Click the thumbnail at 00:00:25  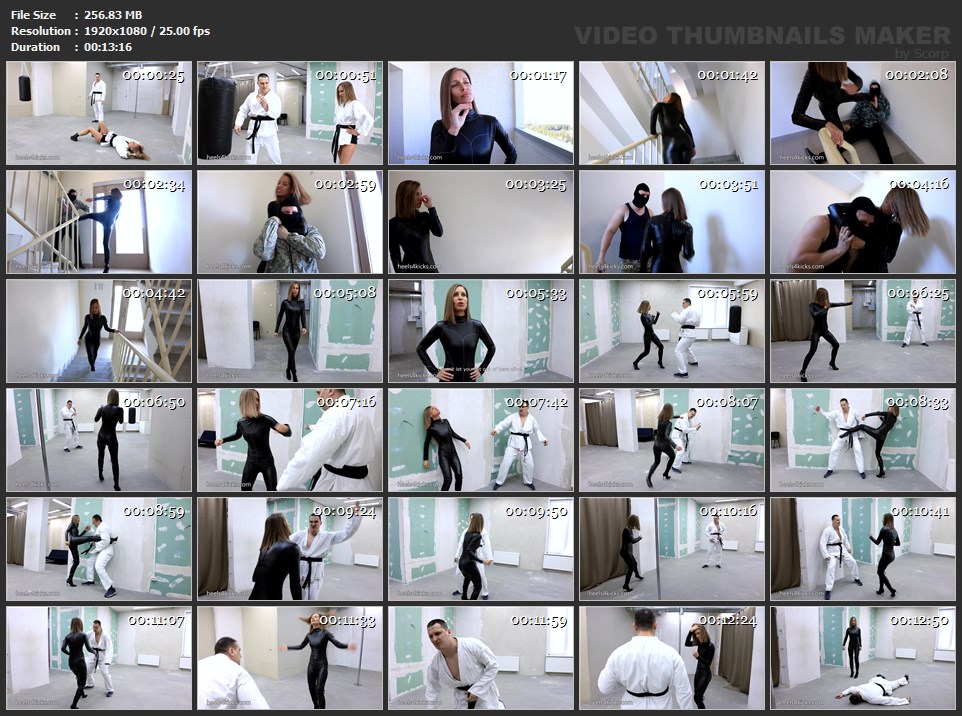(x=99, y=113)
